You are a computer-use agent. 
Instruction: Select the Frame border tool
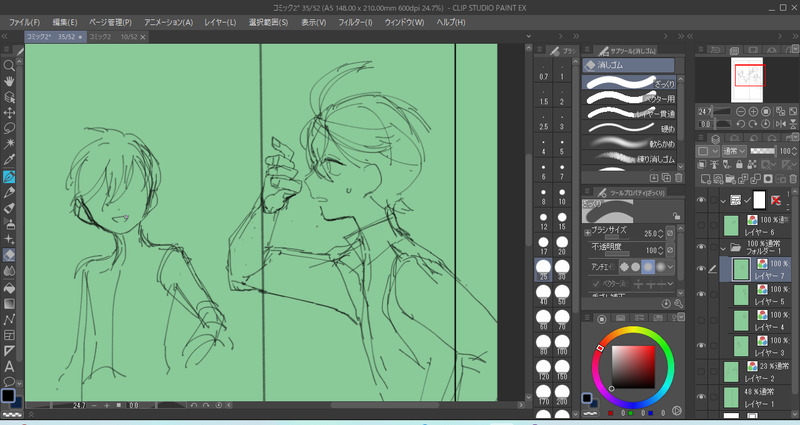coord(9,335)
